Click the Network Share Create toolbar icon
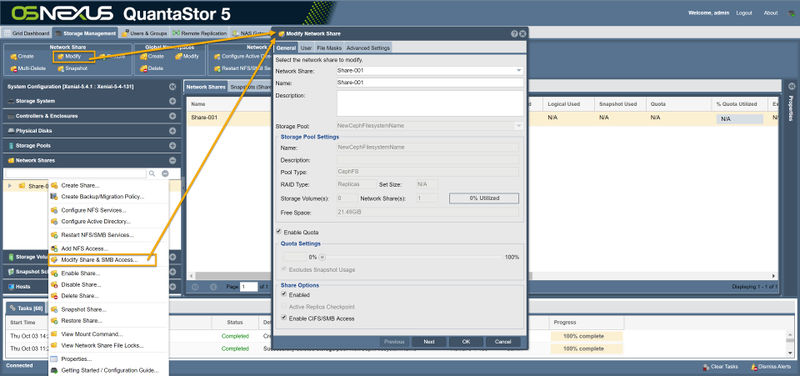 click(13, 57)
